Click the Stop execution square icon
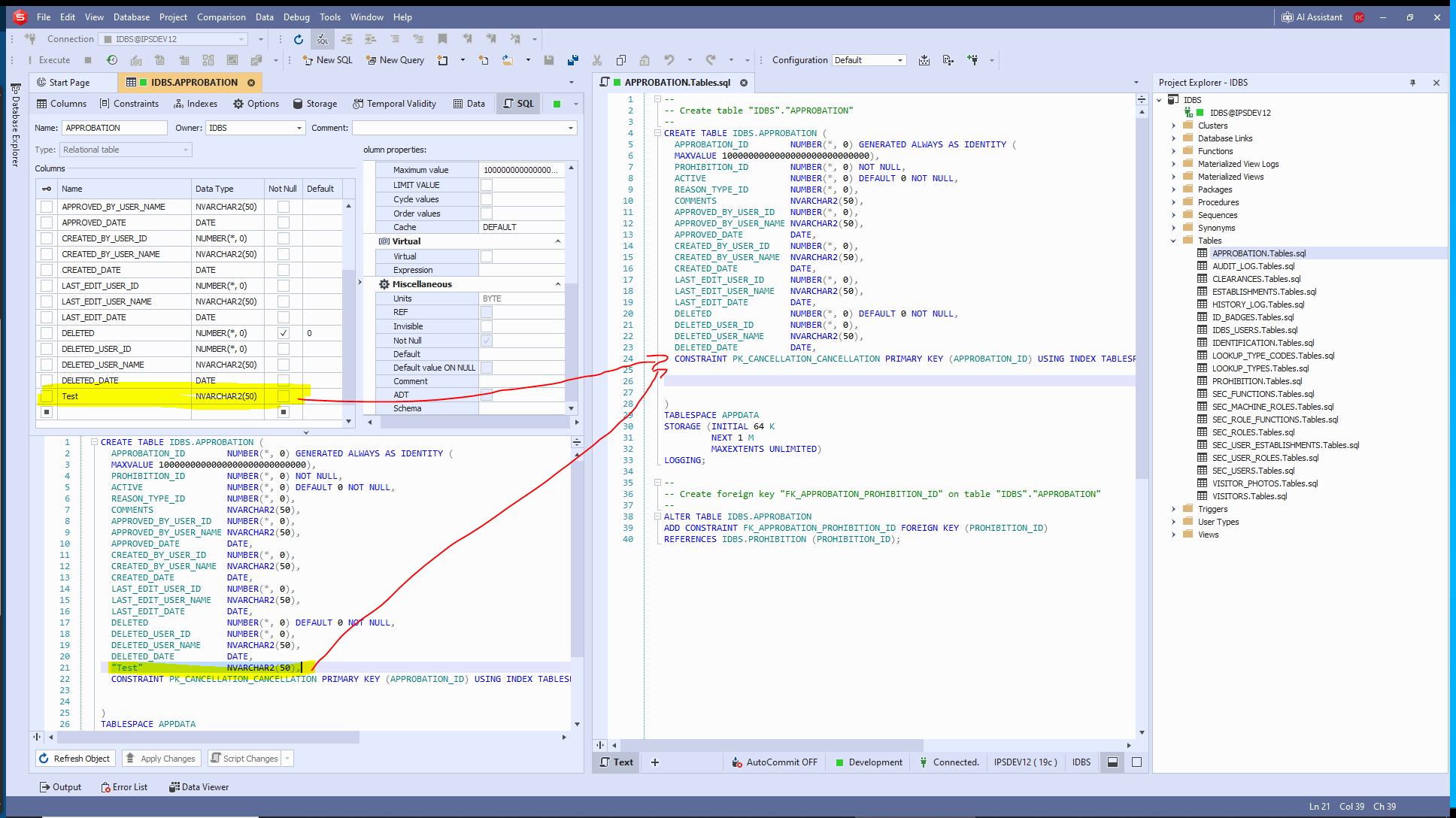 click(x=88, y=60)
